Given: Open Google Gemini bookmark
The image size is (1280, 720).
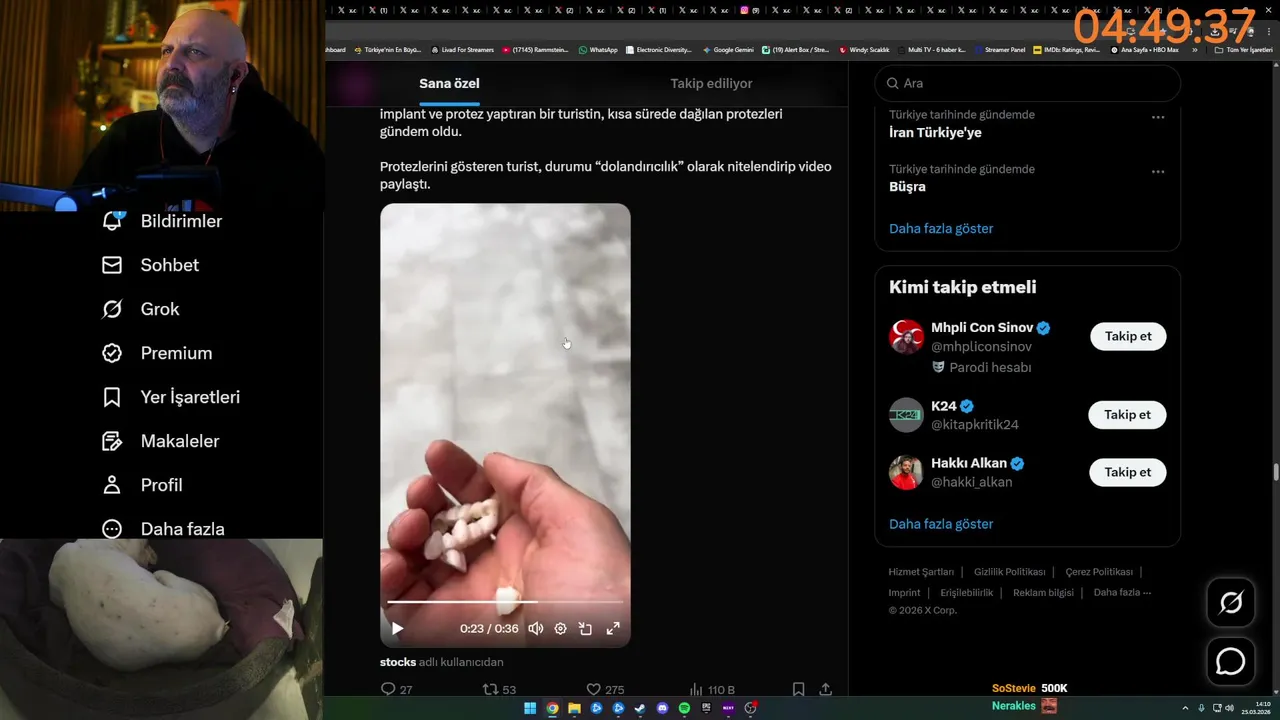Looking at the screenshot, I should 728,50.
